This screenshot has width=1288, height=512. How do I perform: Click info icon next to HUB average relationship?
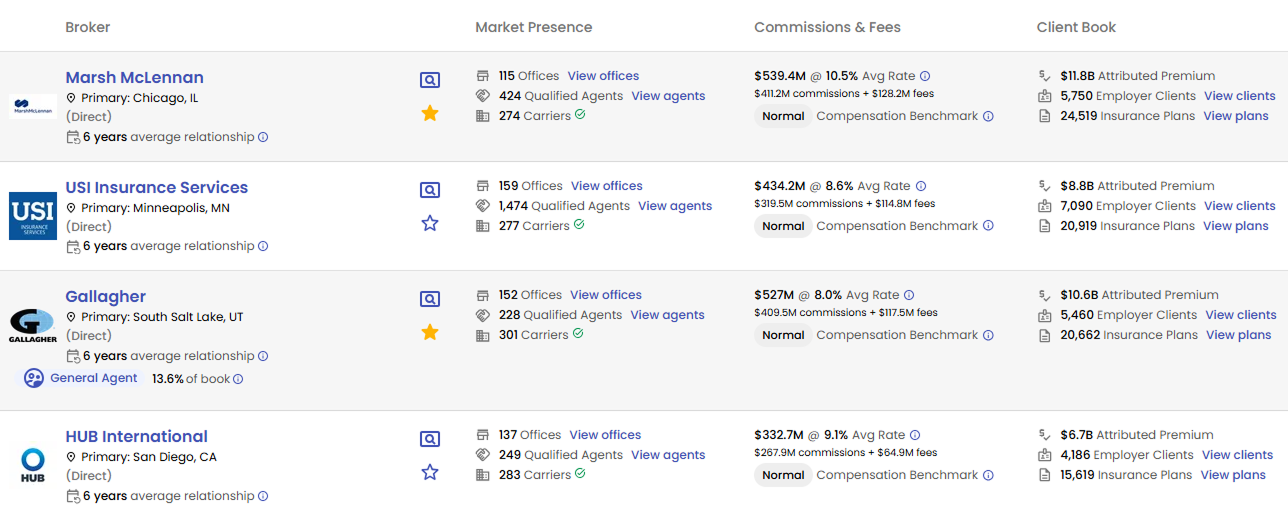263,496
